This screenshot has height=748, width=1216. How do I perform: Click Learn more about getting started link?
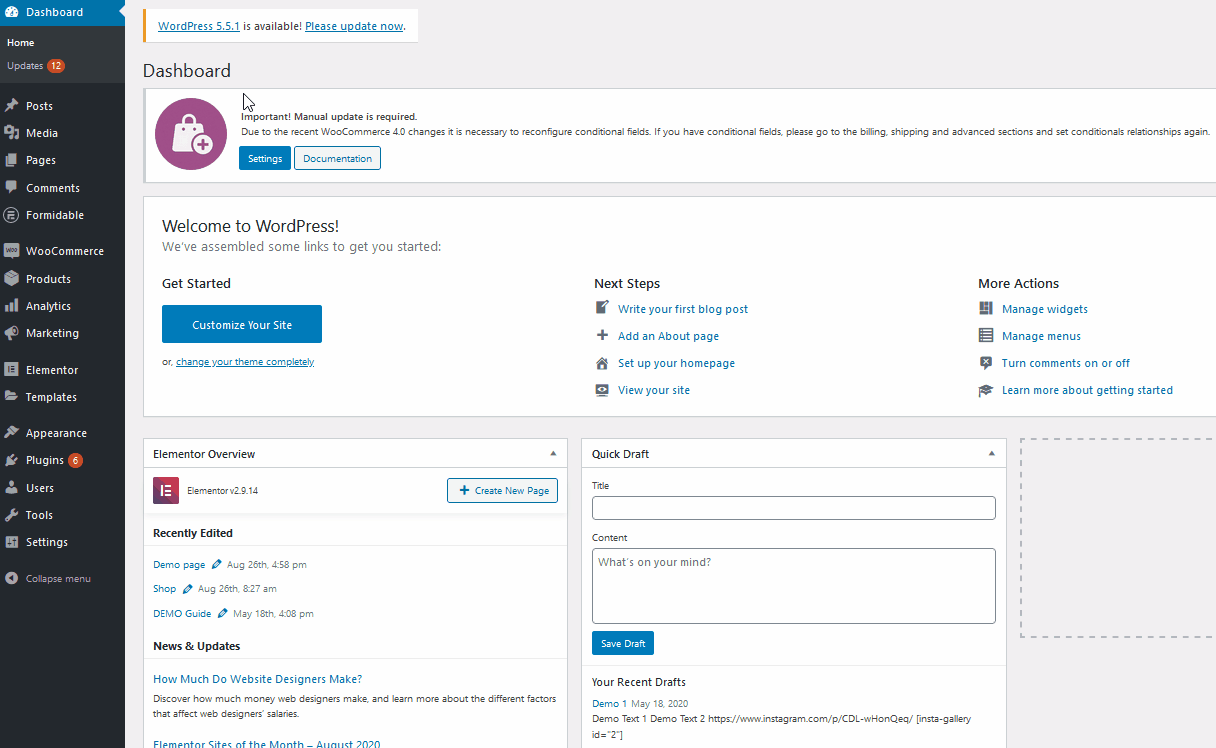tap(1087, 390)
